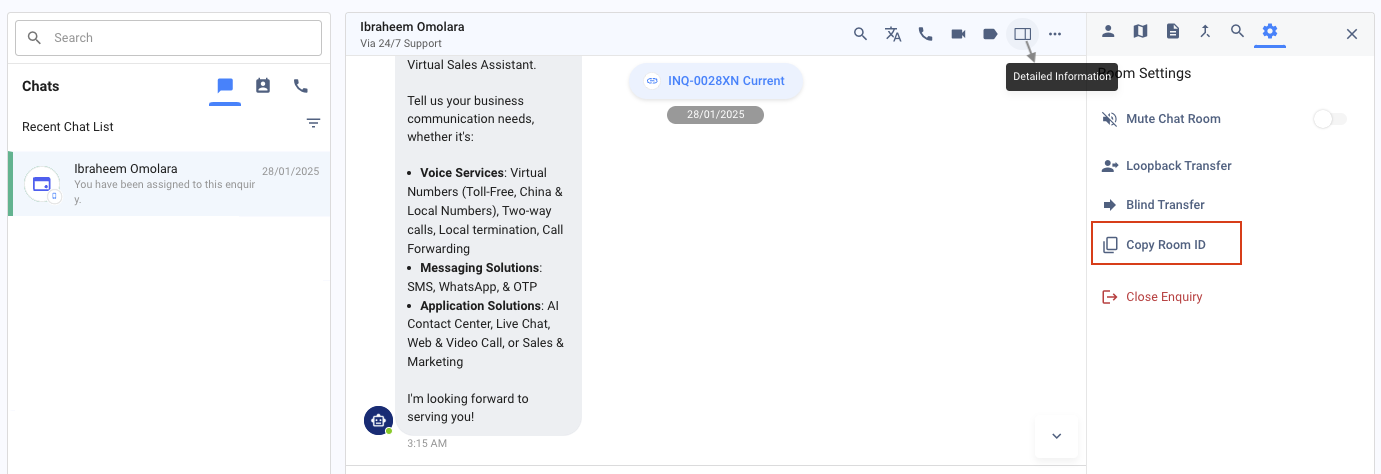
Task: Start a video call with camera icon
Action: [x=958, y=34]
